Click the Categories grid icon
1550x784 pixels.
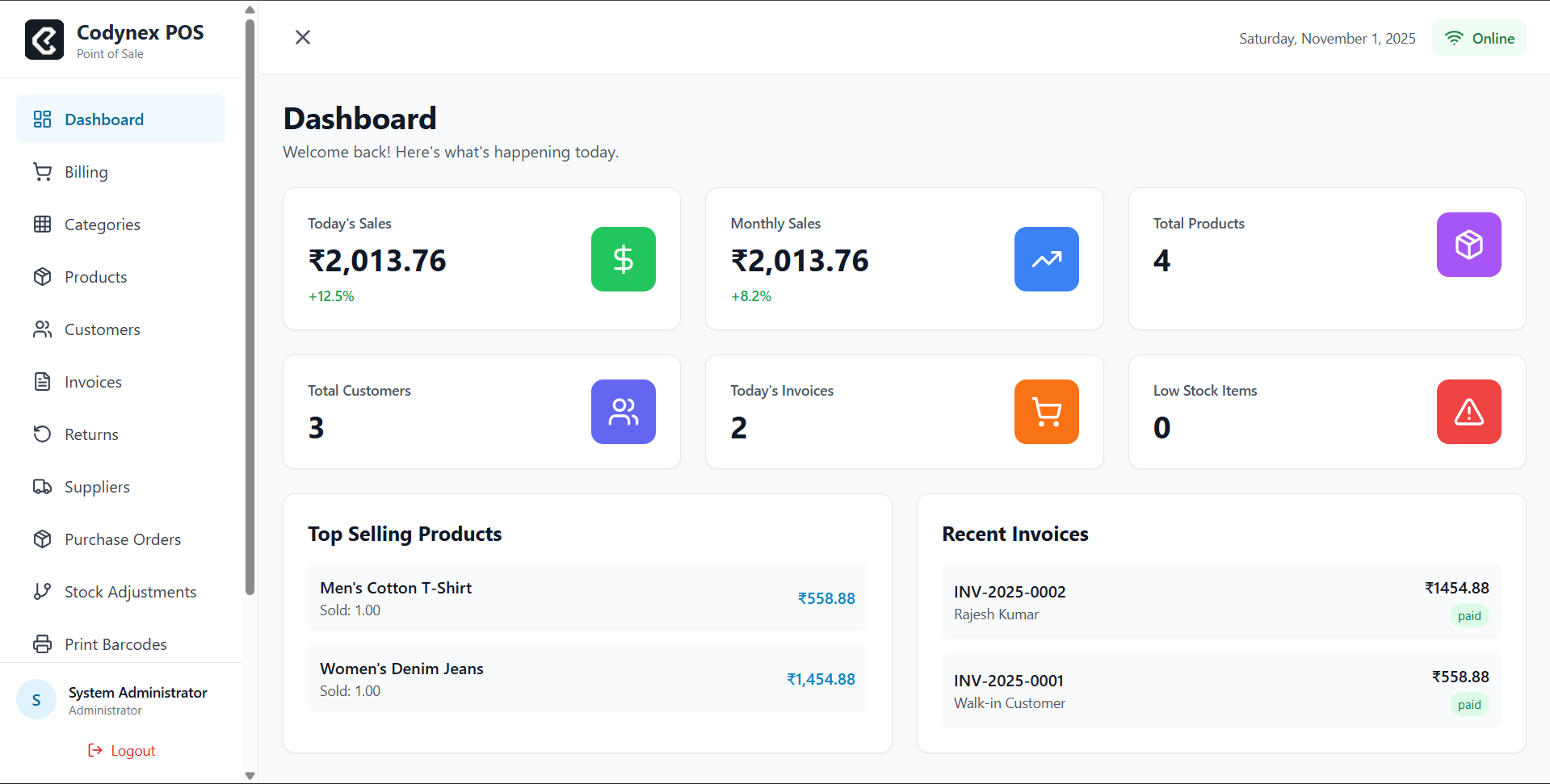(x=43, y=224)
